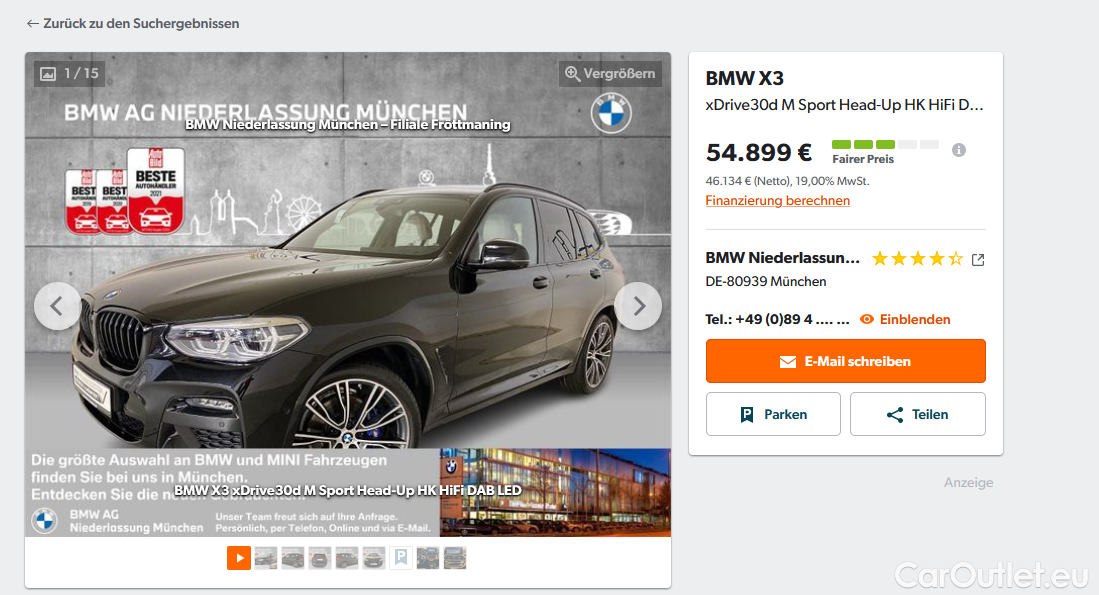The width and height of the screenshot is (1099, 595).
Task: Park this vehicle with Parken button
Action: (773, 414)
